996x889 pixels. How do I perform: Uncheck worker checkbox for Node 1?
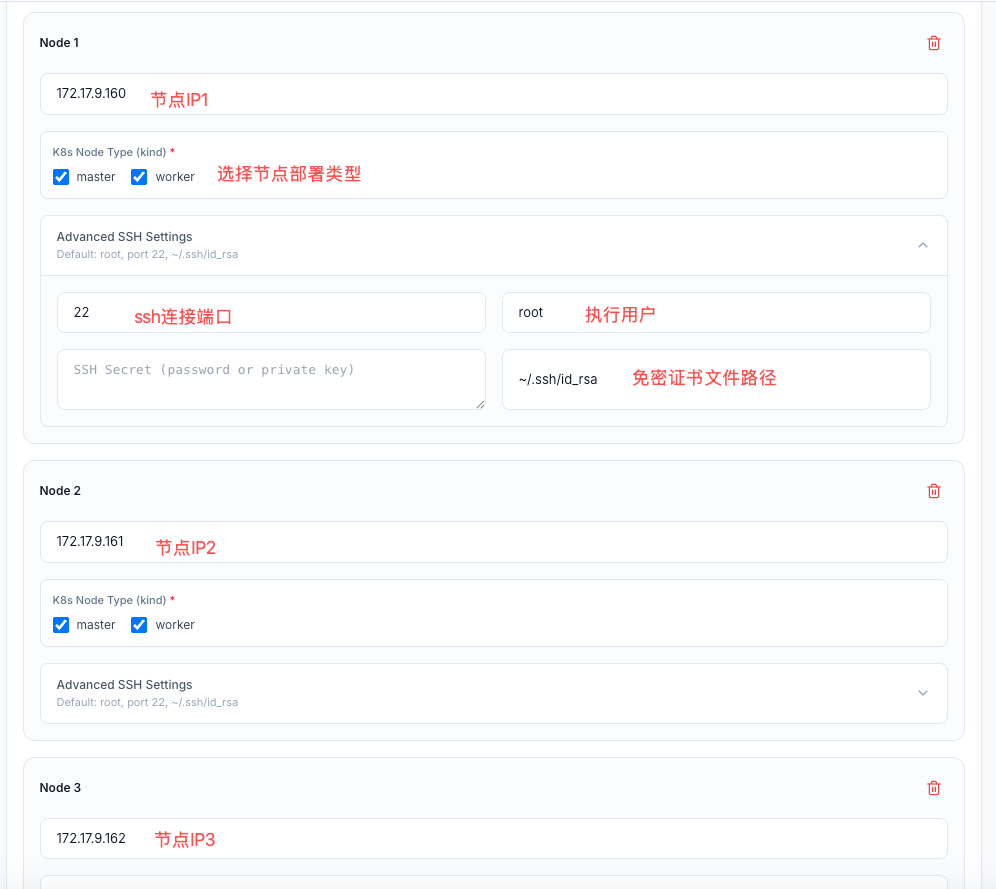point(139,177)
